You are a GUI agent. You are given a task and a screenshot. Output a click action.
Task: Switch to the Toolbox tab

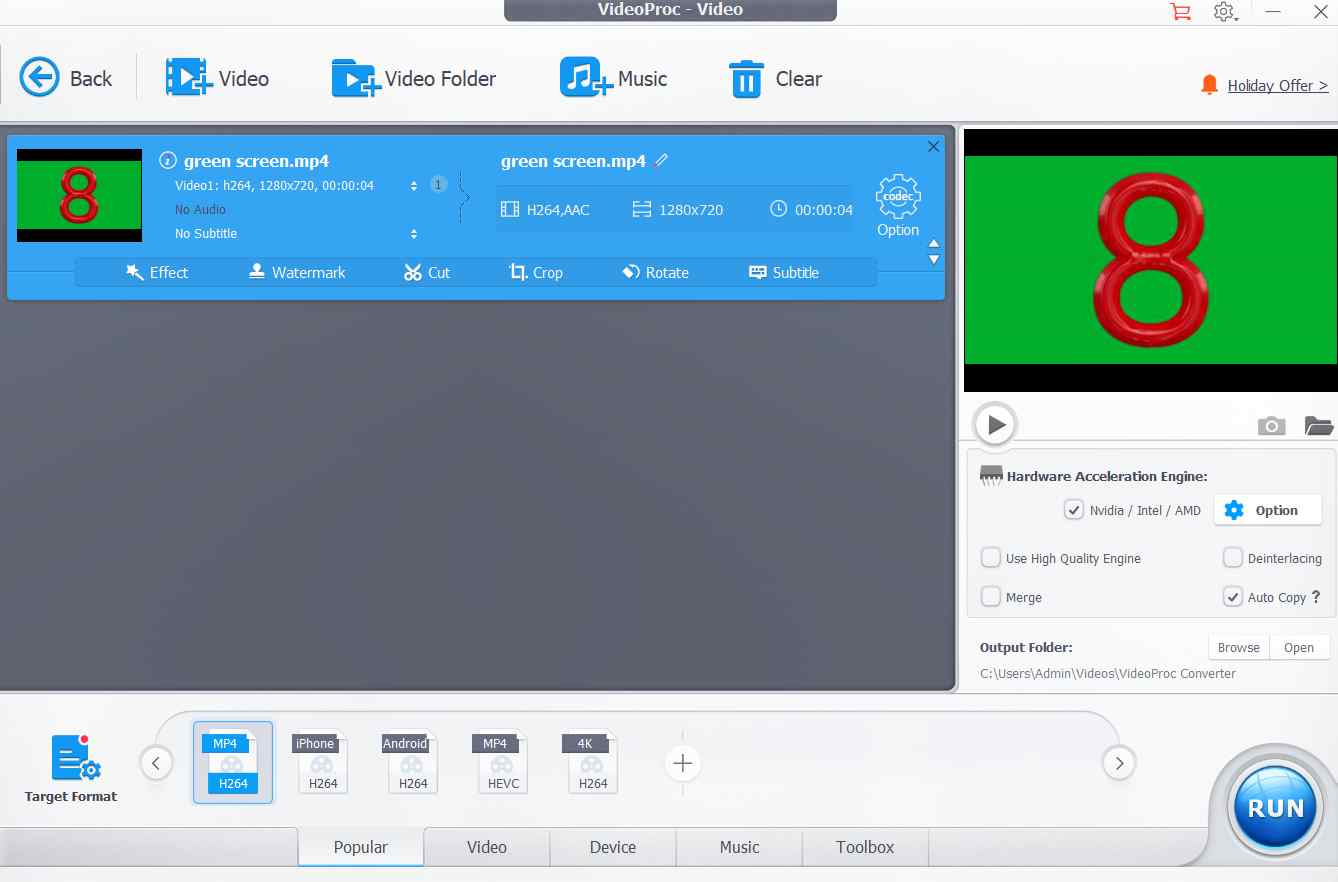point(865,847)
